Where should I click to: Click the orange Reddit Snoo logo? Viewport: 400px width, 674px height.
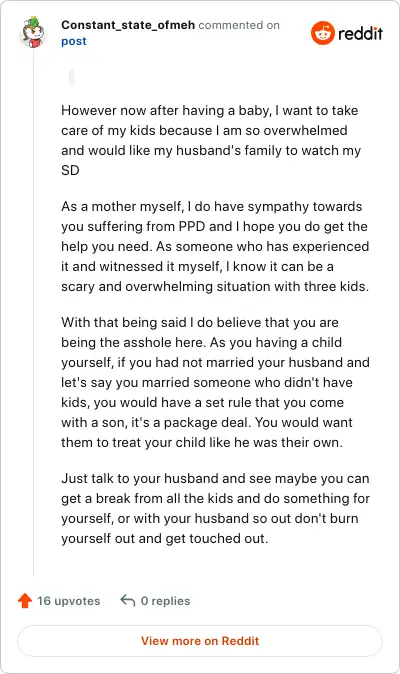(x=323, y=33)
